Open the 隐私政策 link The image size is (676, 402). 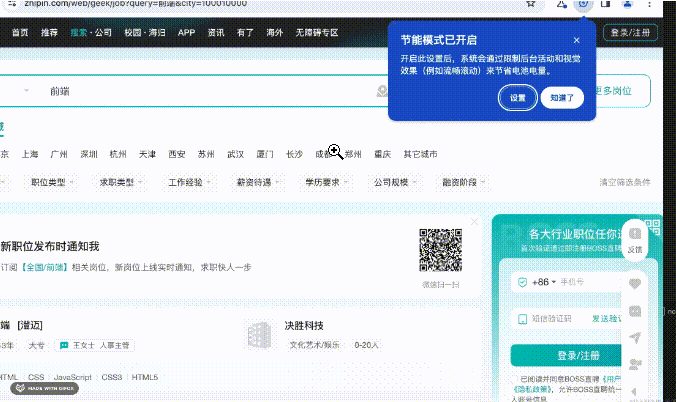pos(533,389)
